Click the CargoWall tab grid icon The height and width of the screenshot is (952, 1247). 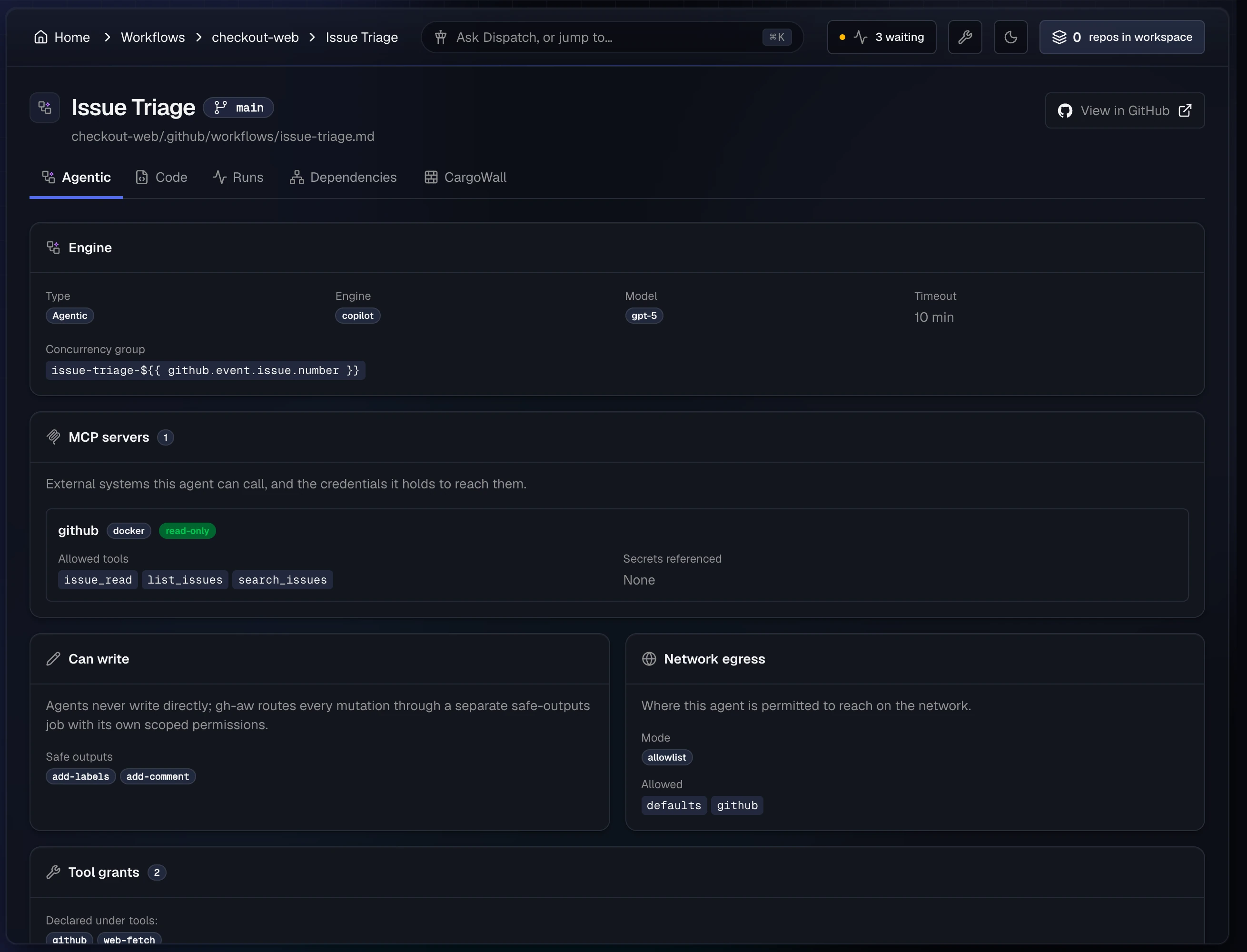(x=431, y=178)
